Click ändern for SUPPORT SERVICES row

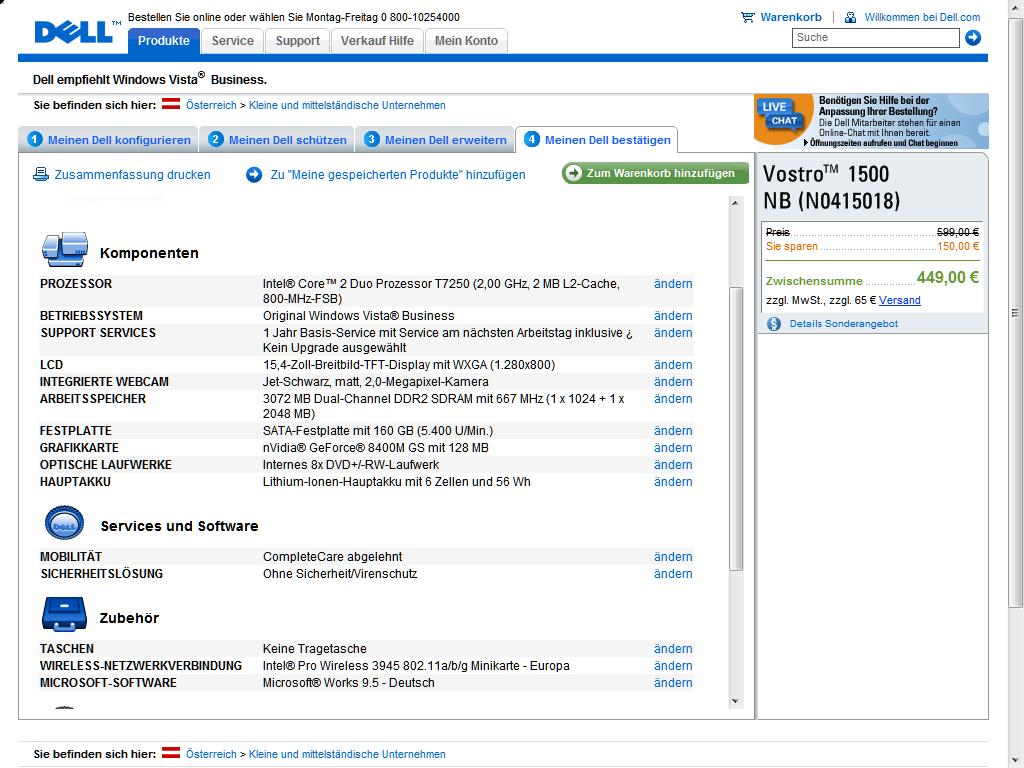point(673,332)
